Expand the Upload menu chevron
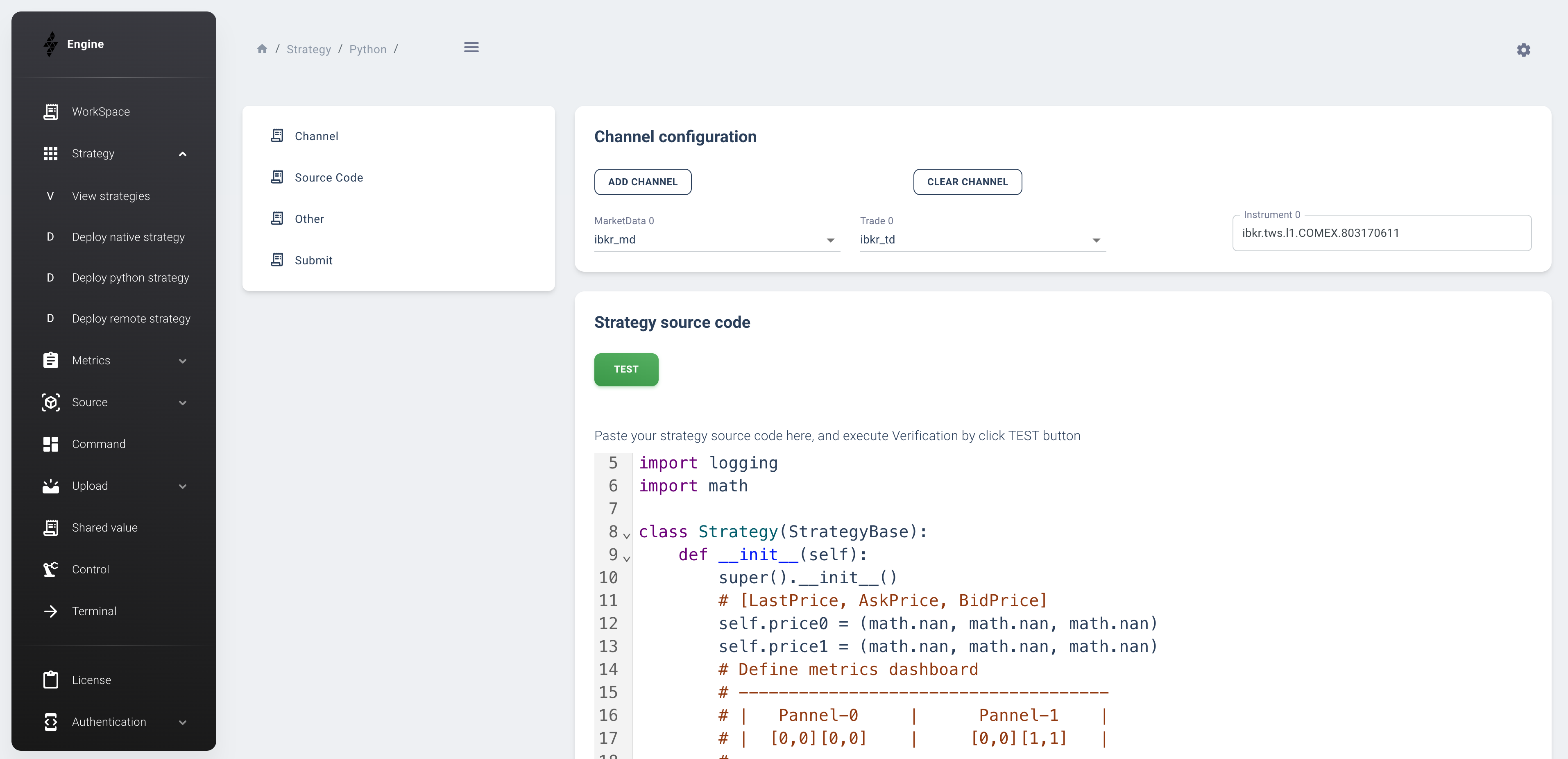Viewport: 1568px width, 759px height. [x=183, y=486]
